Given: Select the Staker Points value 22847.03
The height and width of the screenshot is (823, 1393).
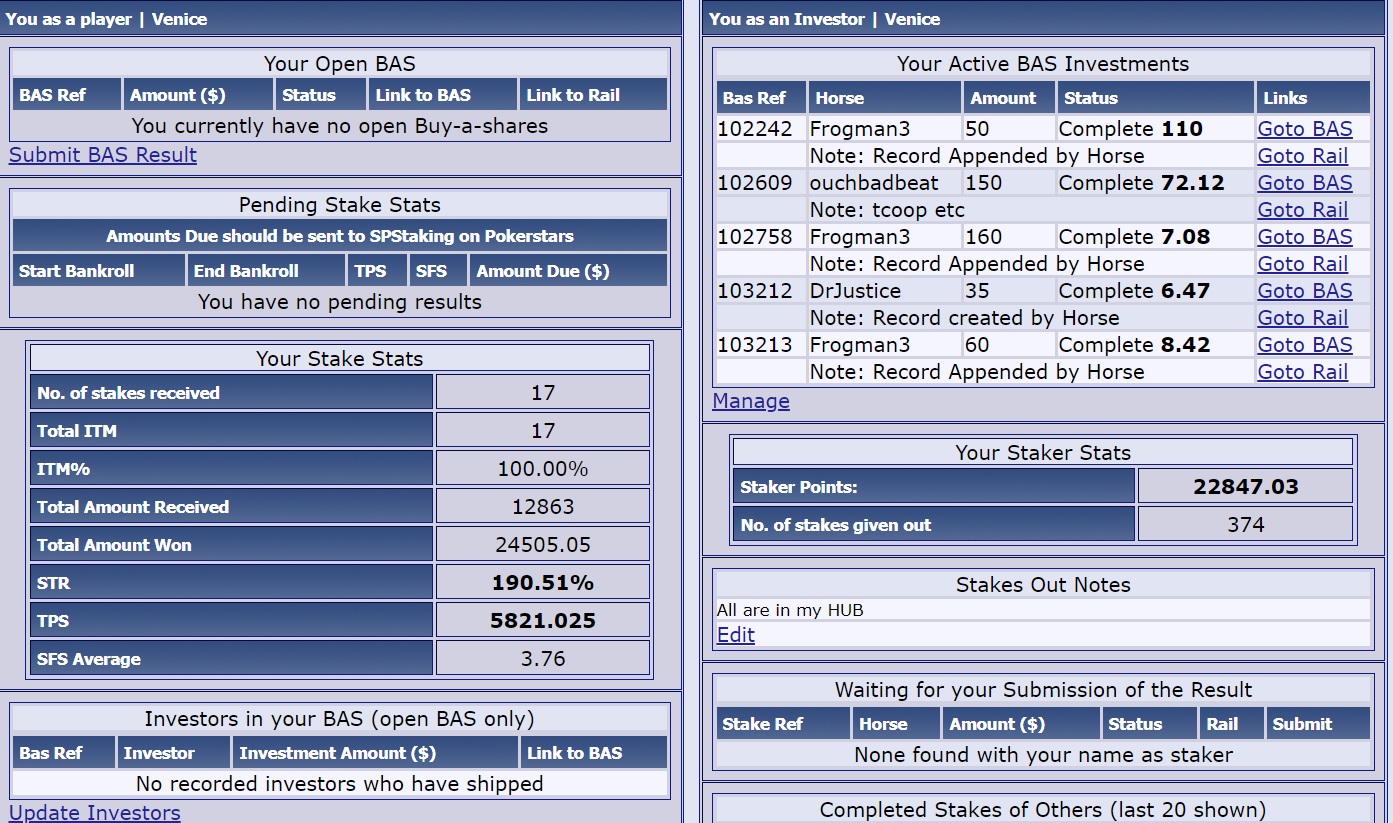Looking at the screenshot, I should (1245, 487).
